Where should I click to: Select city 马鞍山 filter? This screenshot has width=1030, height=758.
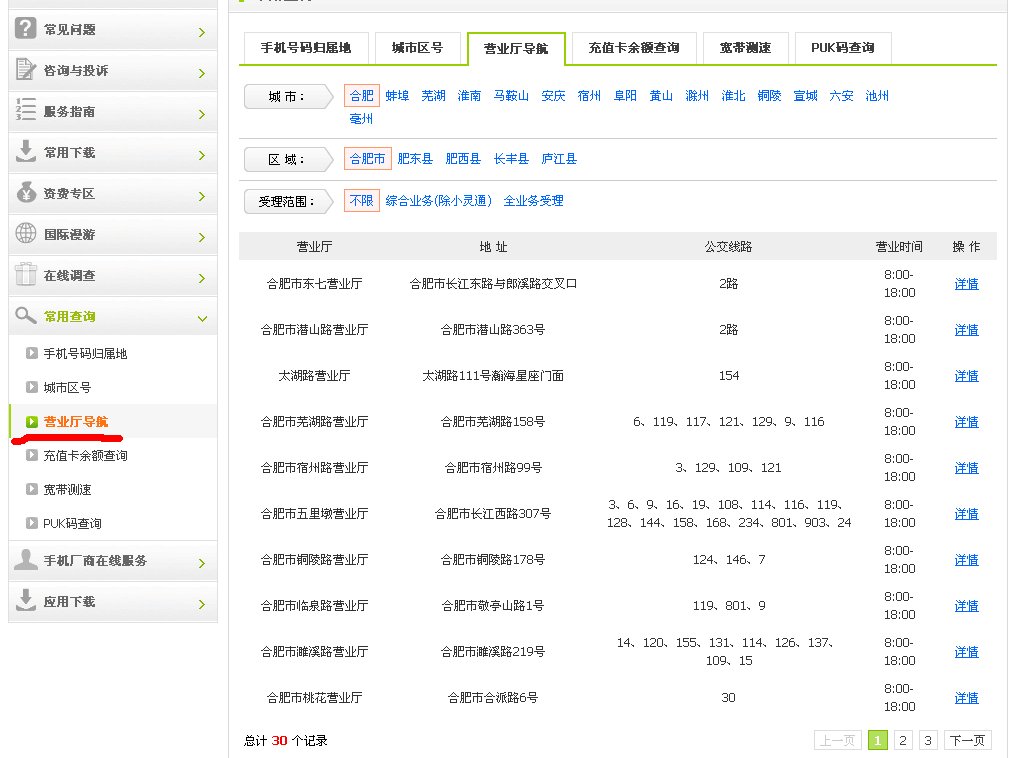(x=511, y=96)
